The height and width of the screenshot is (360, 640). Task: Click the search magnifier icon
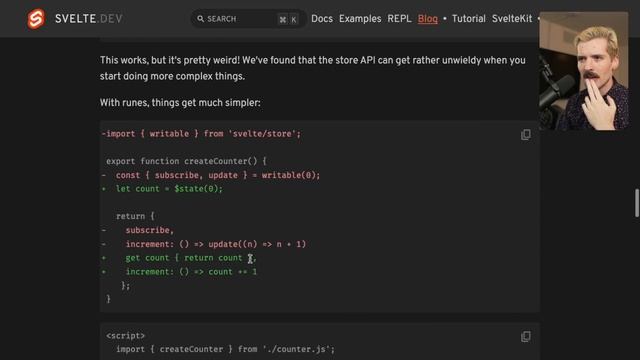tap(200, 19)
